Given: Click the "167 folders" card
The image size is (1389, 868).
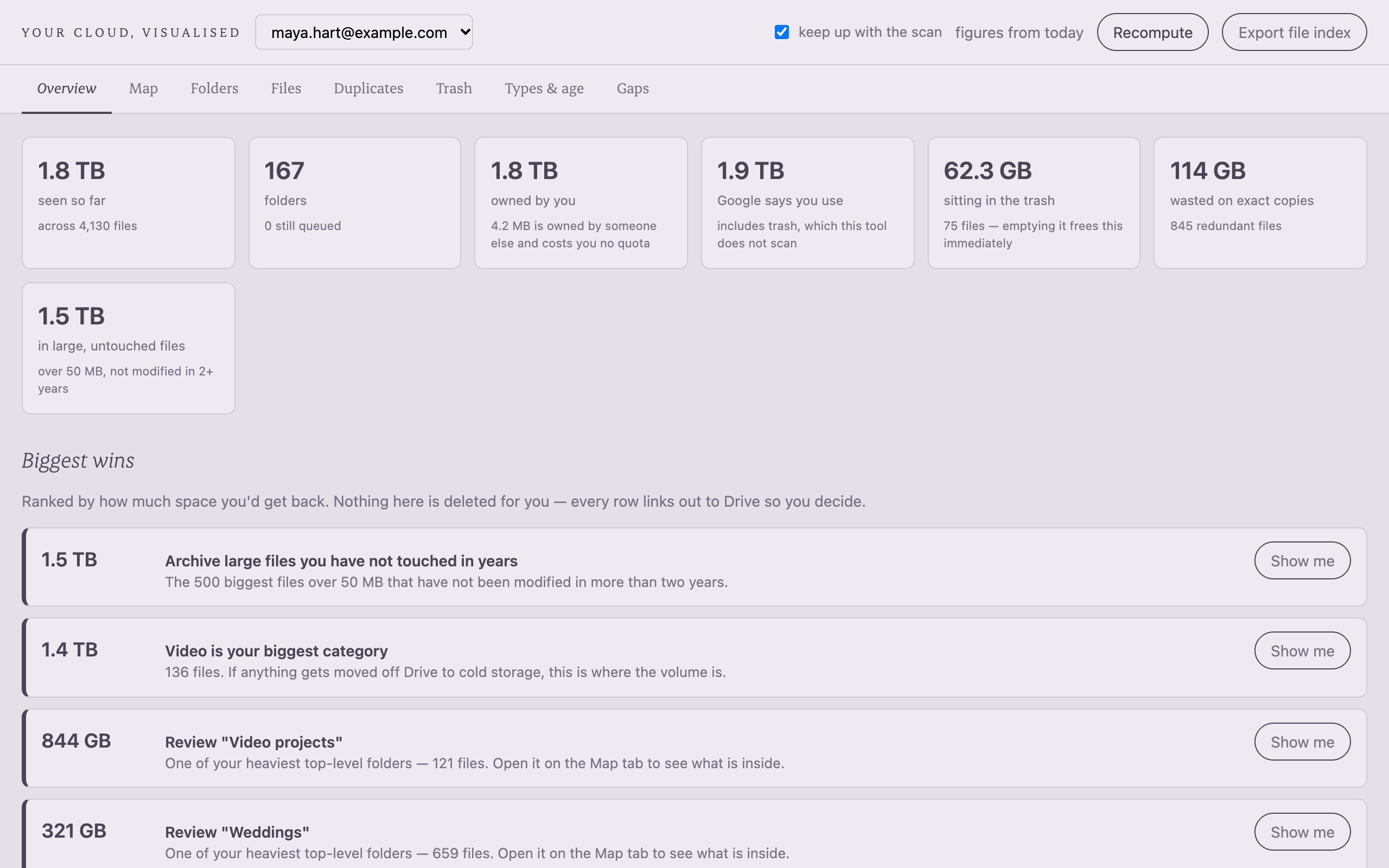Looking at the screenshot, I should [355, 203].
